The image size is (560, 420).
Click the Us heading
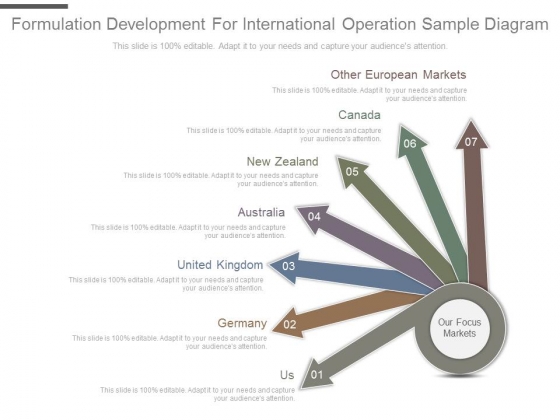pyautogui.click(x=287, y=375)
